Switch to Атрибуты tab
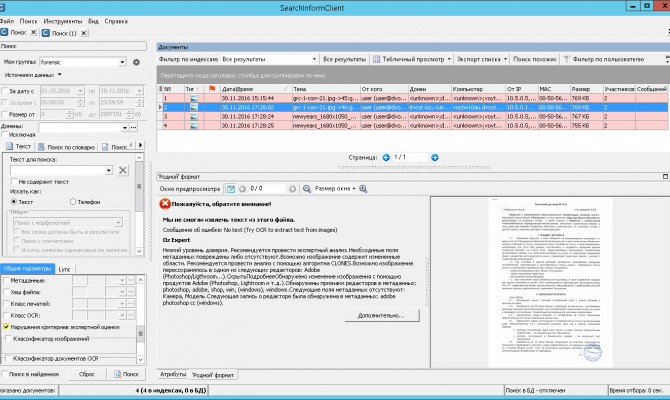 point(173,374)
